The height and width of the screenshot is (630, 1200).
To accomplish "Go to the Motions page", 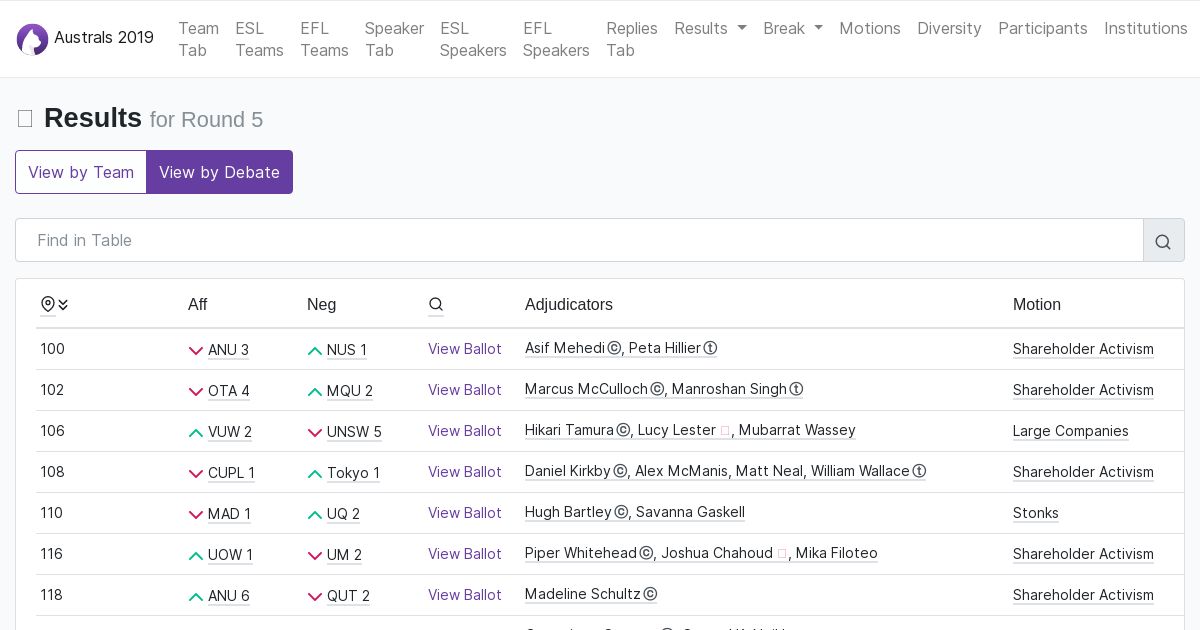I will point(869,28).
